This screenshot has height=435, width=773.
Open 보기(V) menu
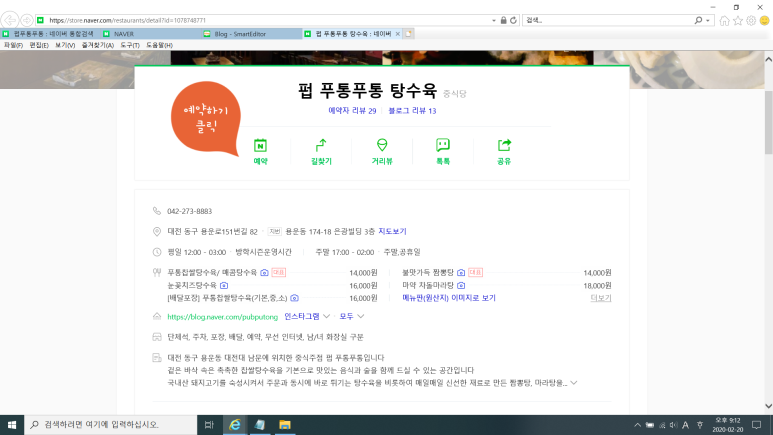(x=65, y=45)
